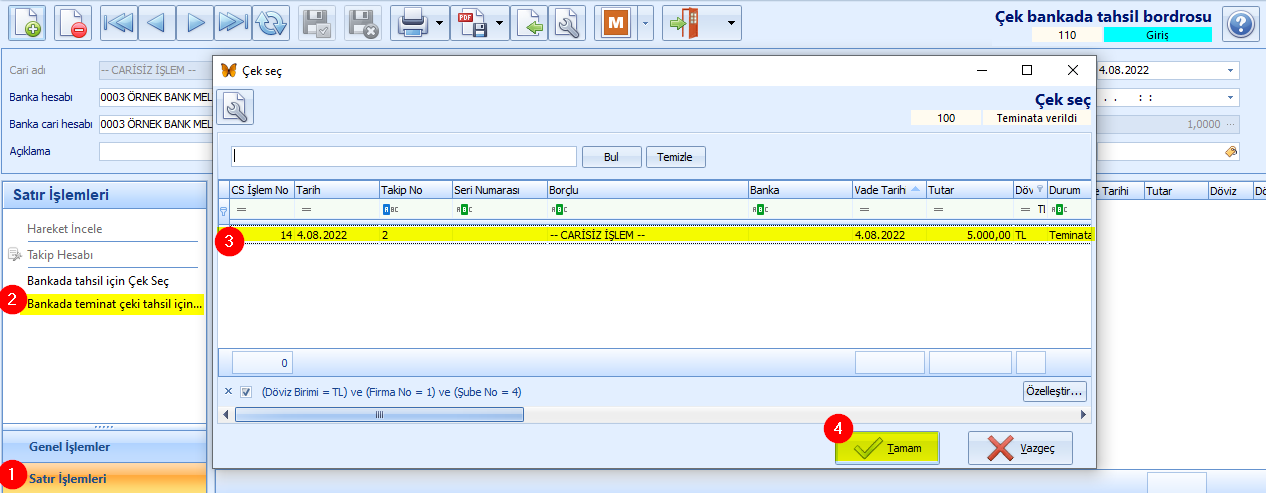
Task: Click the 5.000,00 amount cell
Action: coord(969,235)
